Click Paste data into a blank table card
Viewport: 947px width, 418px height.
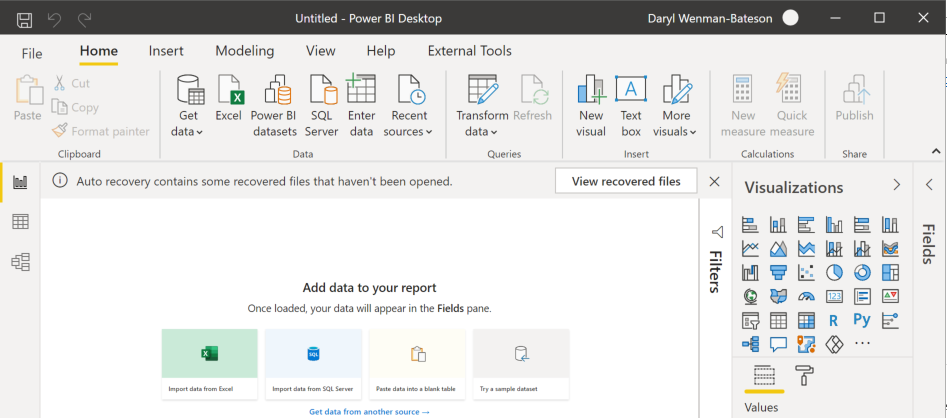click(x=417, y=364)
